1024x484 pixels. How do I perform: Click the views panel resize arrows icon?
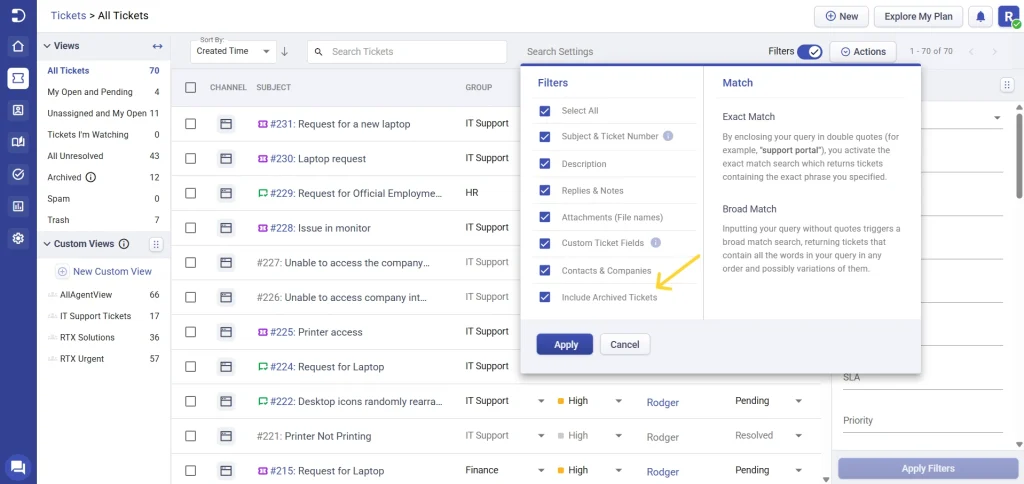(157, 46)
